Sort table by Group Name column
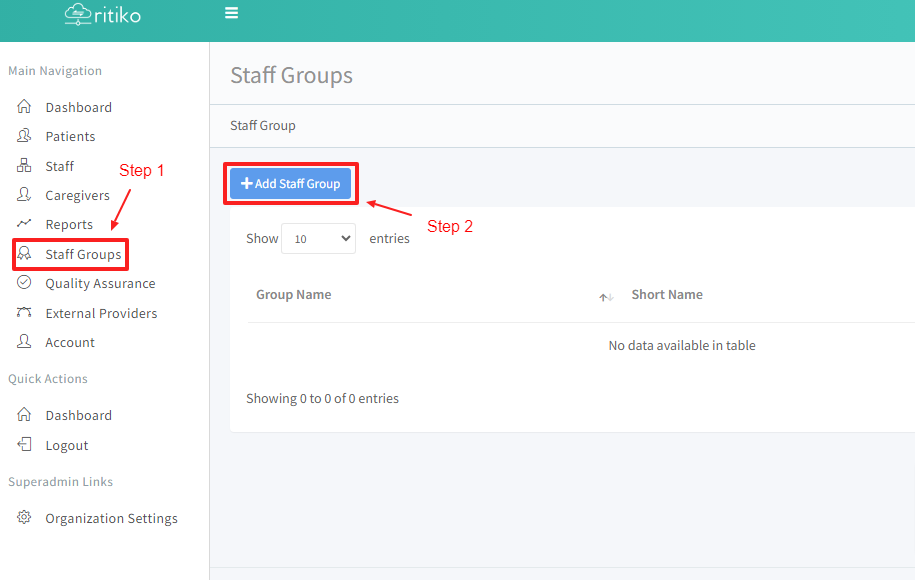Viewport: 915px width, 580px height. 294,295
